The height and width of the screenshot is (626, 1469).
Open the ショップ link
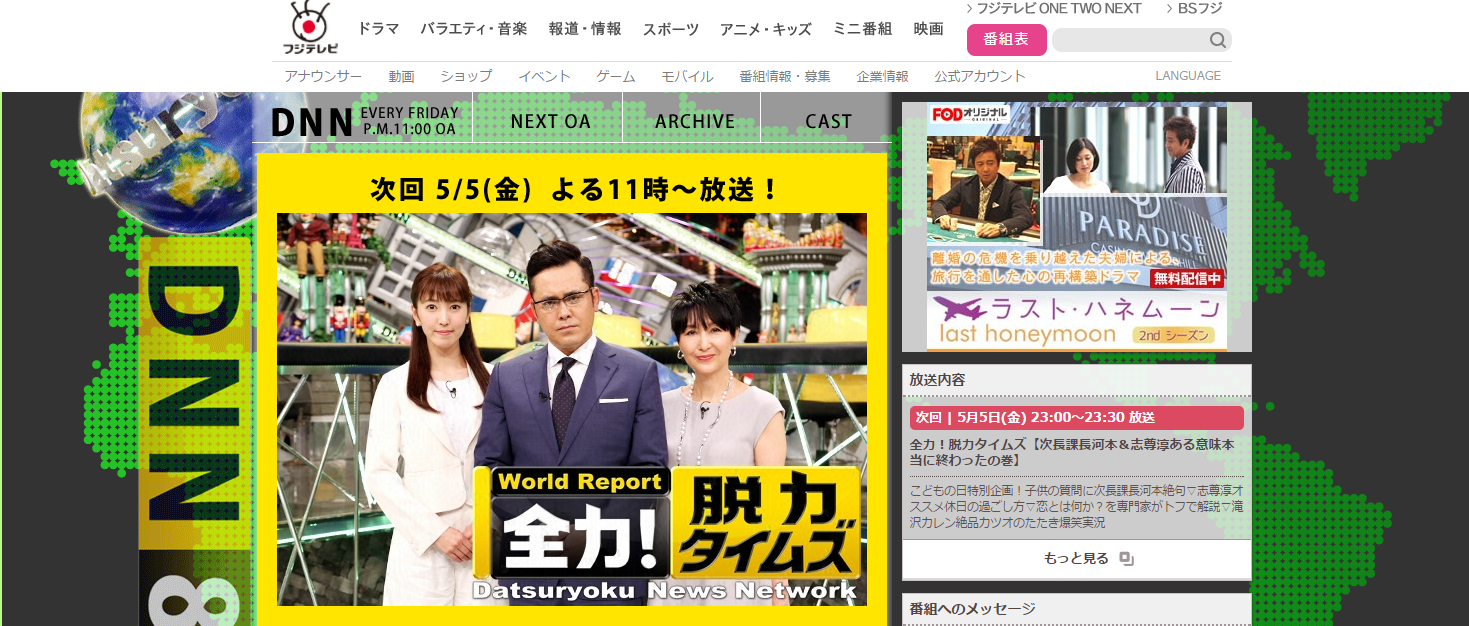[x=466, y=76]
